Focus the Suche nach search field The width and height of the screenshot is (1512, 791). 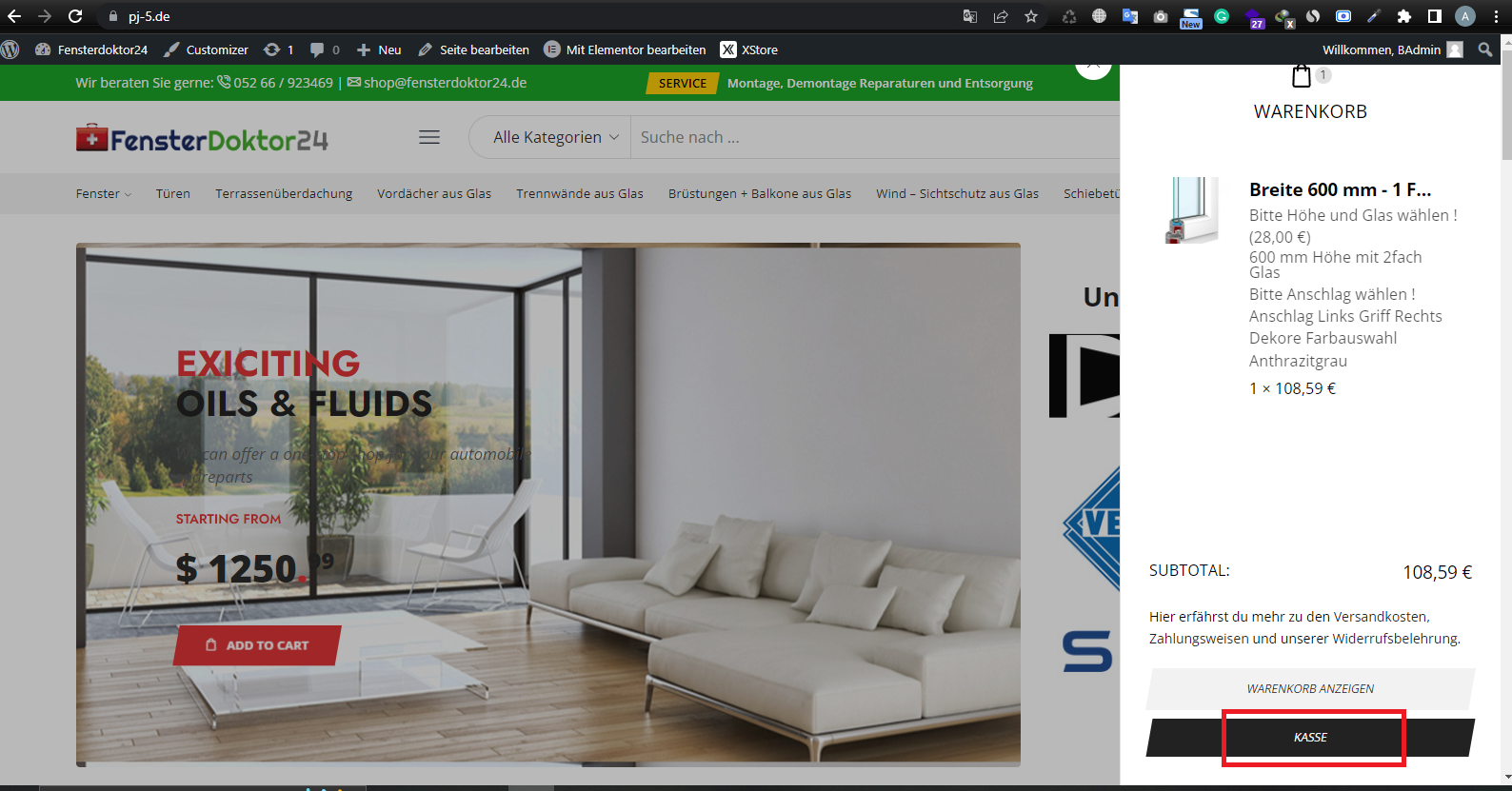point(876,137)
